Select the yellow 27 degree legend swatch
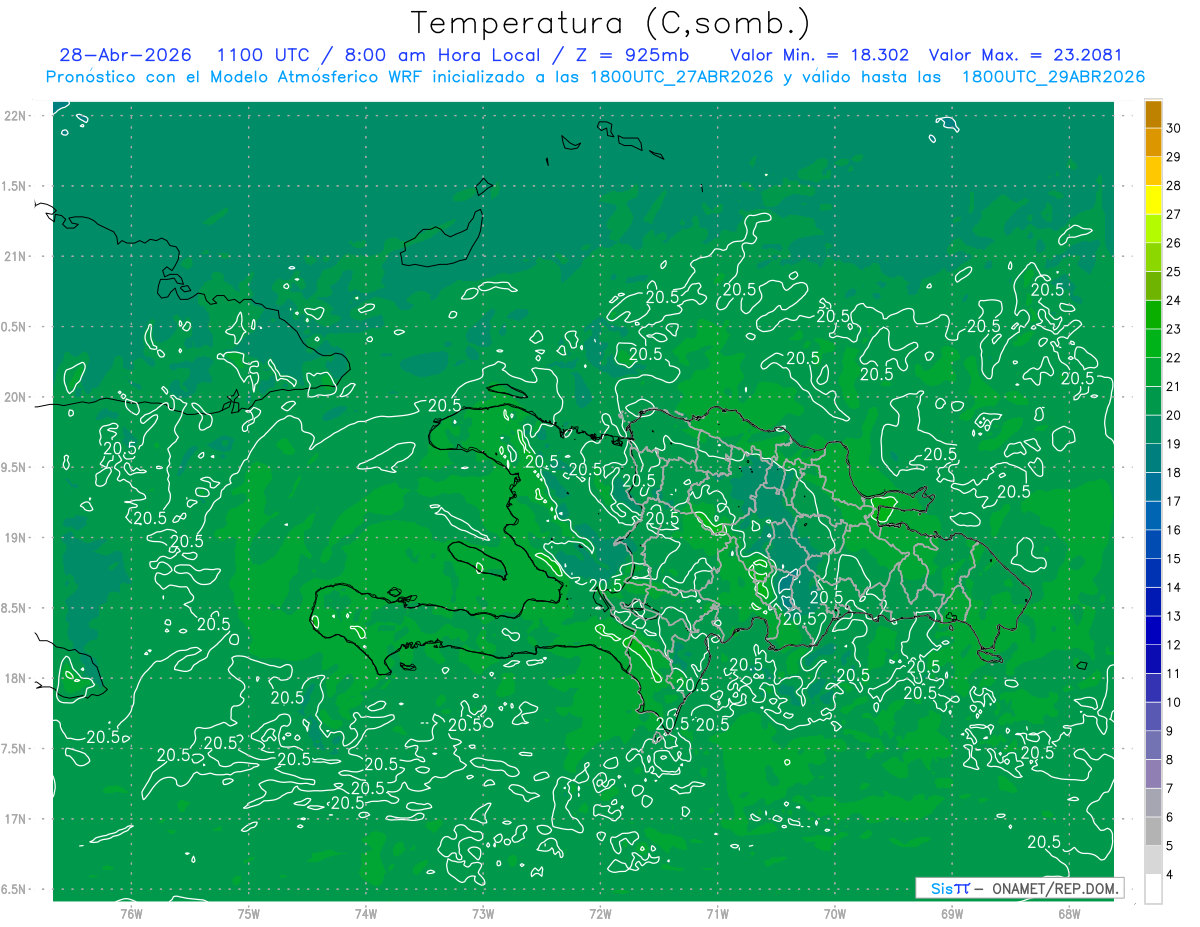This screenshot has width=1200, height=927. (1153, 201)
